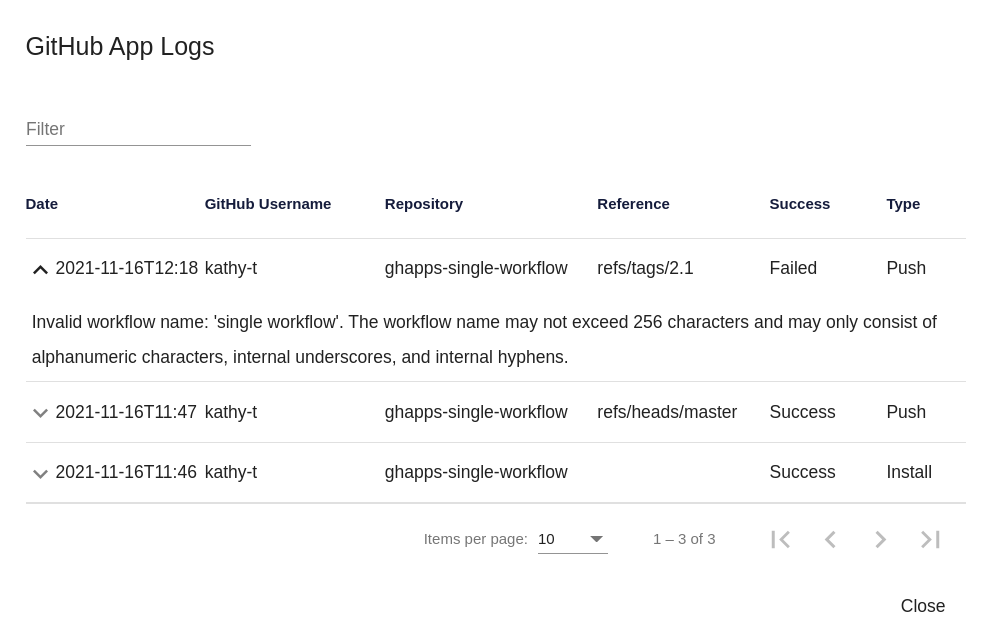Viewport: 990px width, 632px height.
Task: Sort by the Success column header
Action: pyautogui.click(x=799, y=204)
